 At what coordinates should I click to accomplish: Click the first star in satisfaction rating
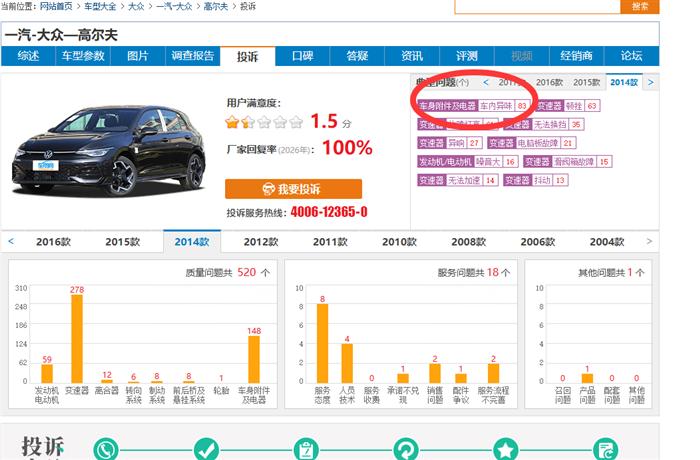(233, 122)
